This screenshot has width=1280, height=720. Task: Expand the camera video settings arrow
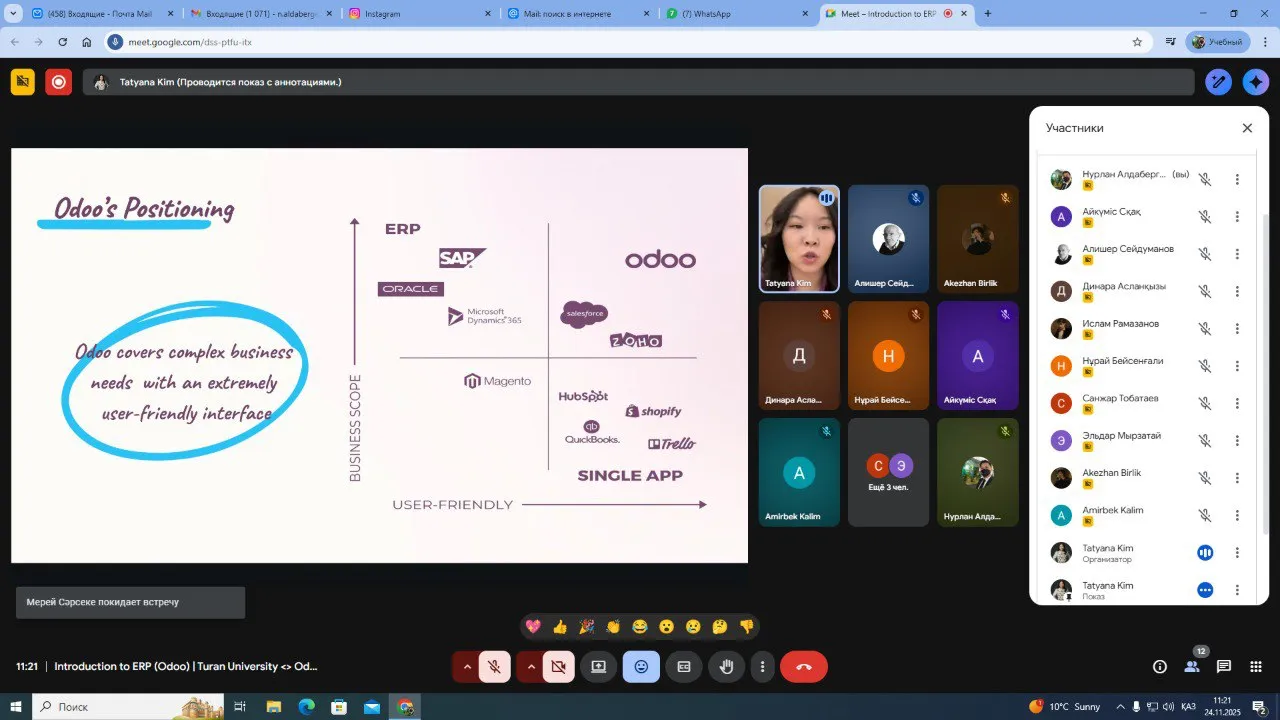(530, 666)
